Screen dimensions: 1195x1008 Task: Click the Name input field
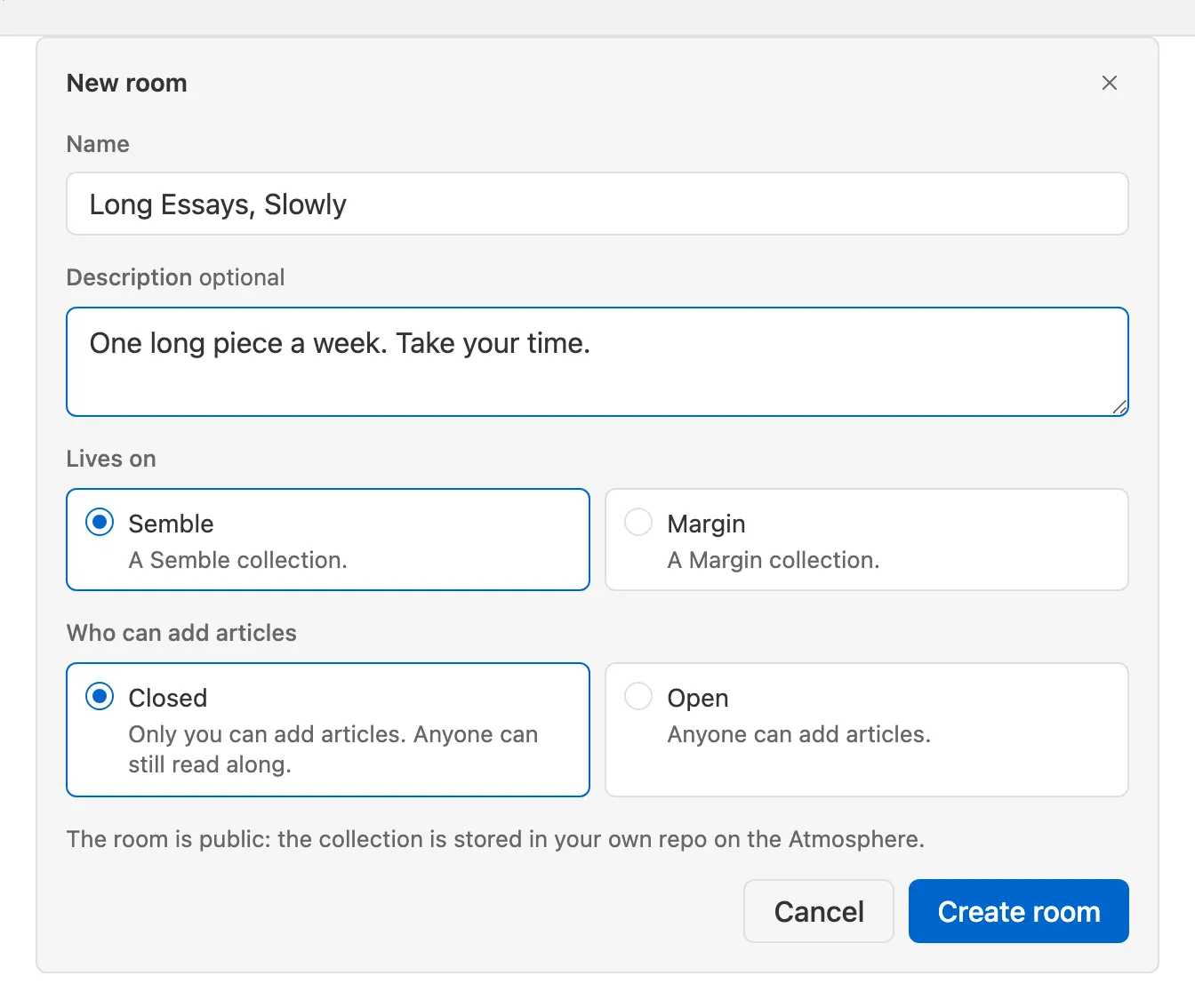pyautogui.click(x=597, y=204)
